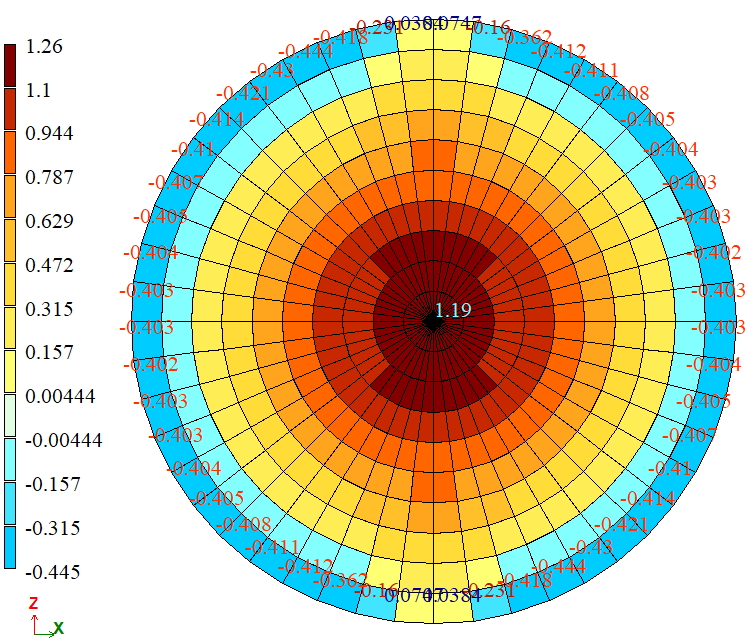The height and width of the screenshot is (641, 756).
Task: Click the red Z axis label
Action: coord(33,603)
